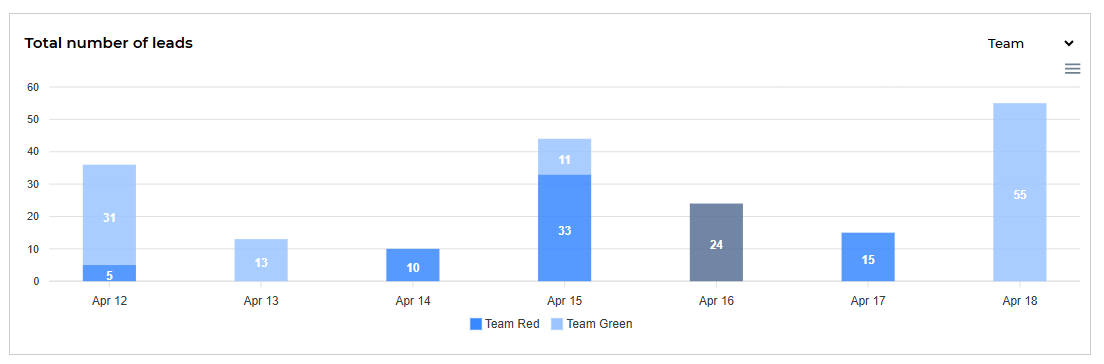Toggle Team Red series in legend
Viewport: 1104px width, 364px height.
click(x=504, y=324)
